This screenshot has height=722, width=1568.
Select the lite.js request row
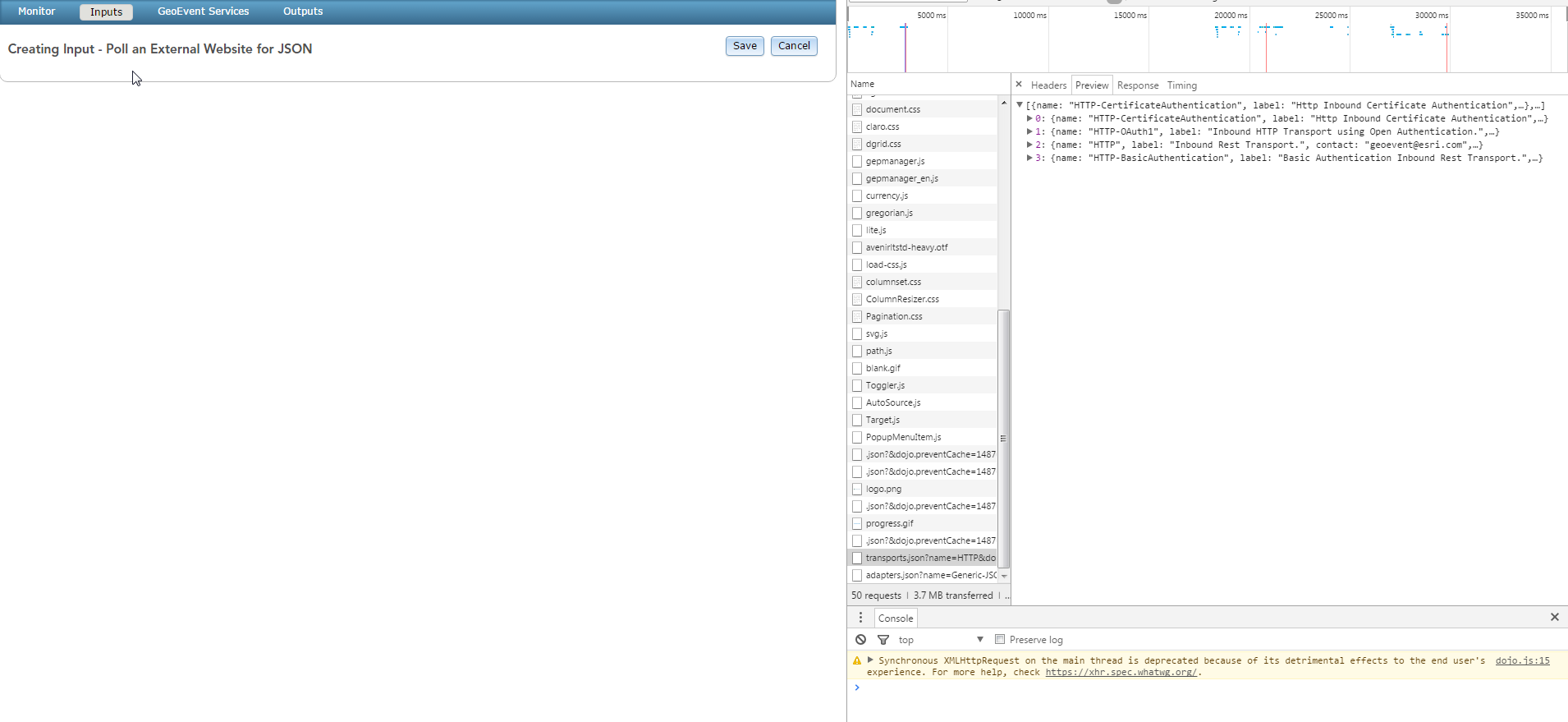[x=923, y=230]
